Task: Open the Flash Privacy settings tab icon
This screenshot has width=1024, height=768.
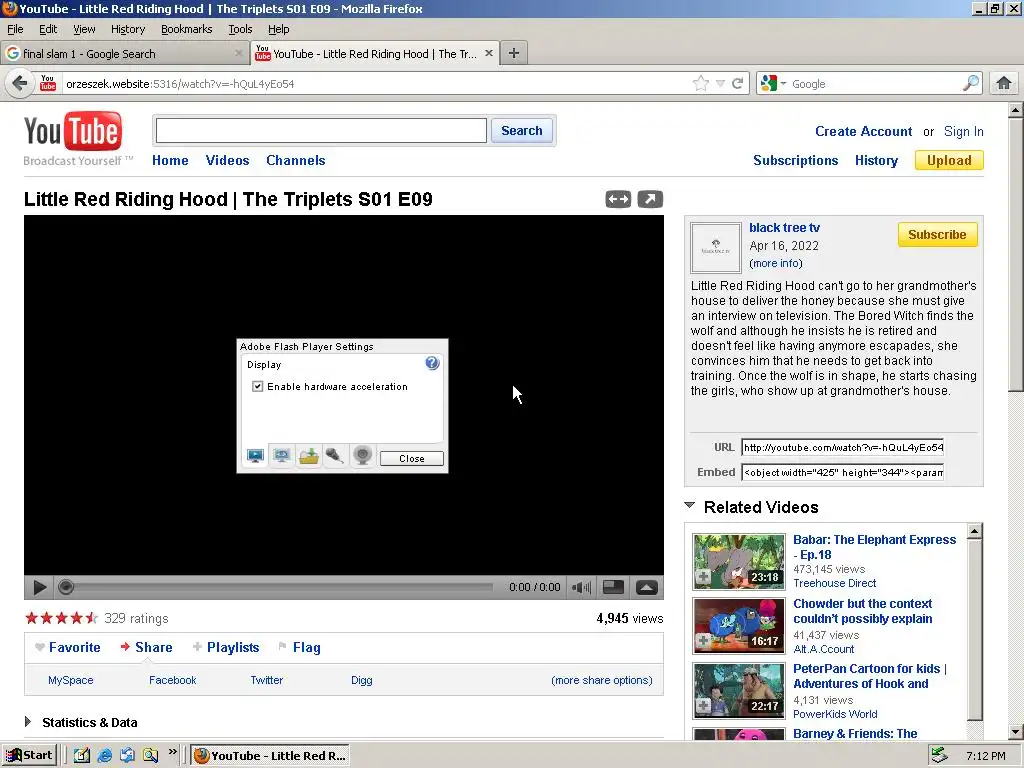Action: 282,455
